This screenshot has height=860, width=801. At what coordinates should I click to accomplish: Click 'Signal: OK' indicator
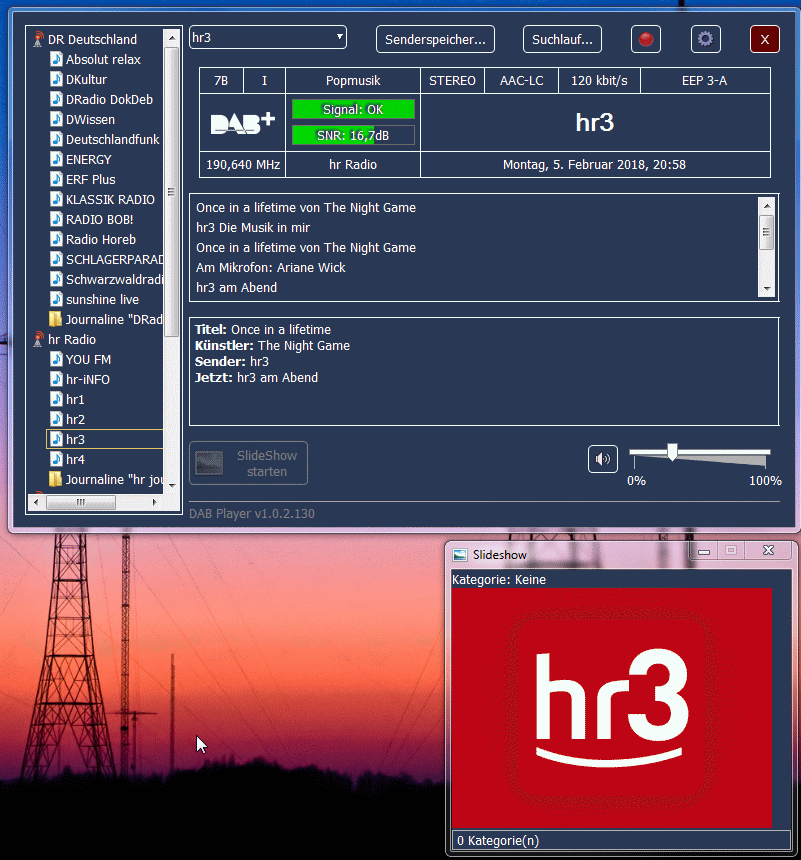click(353, 109)
